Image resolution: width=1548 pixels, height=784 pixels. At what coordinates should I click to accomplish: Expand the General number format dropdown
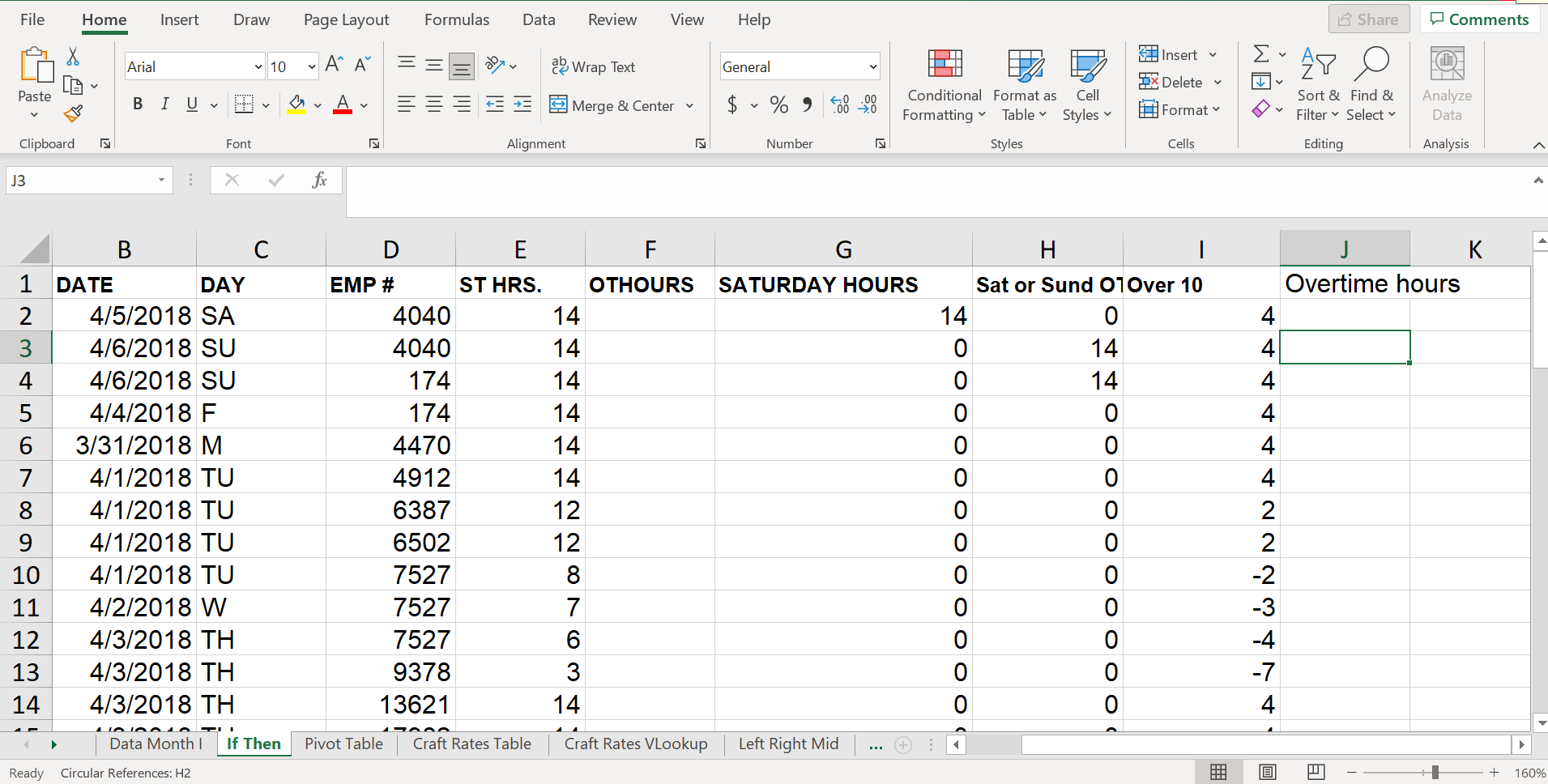[872, 67]
